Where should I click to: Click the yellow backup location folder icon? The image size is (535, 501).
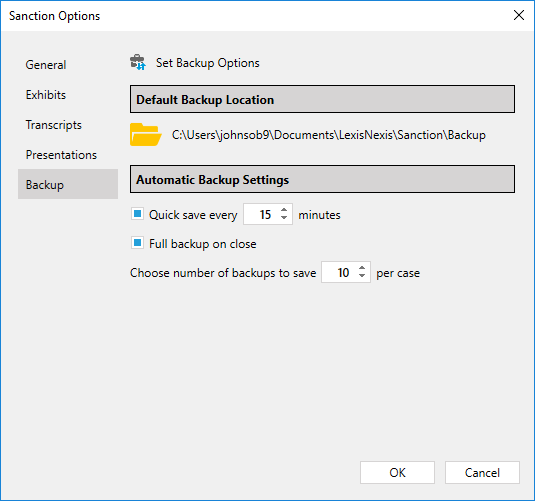(146, 135)
